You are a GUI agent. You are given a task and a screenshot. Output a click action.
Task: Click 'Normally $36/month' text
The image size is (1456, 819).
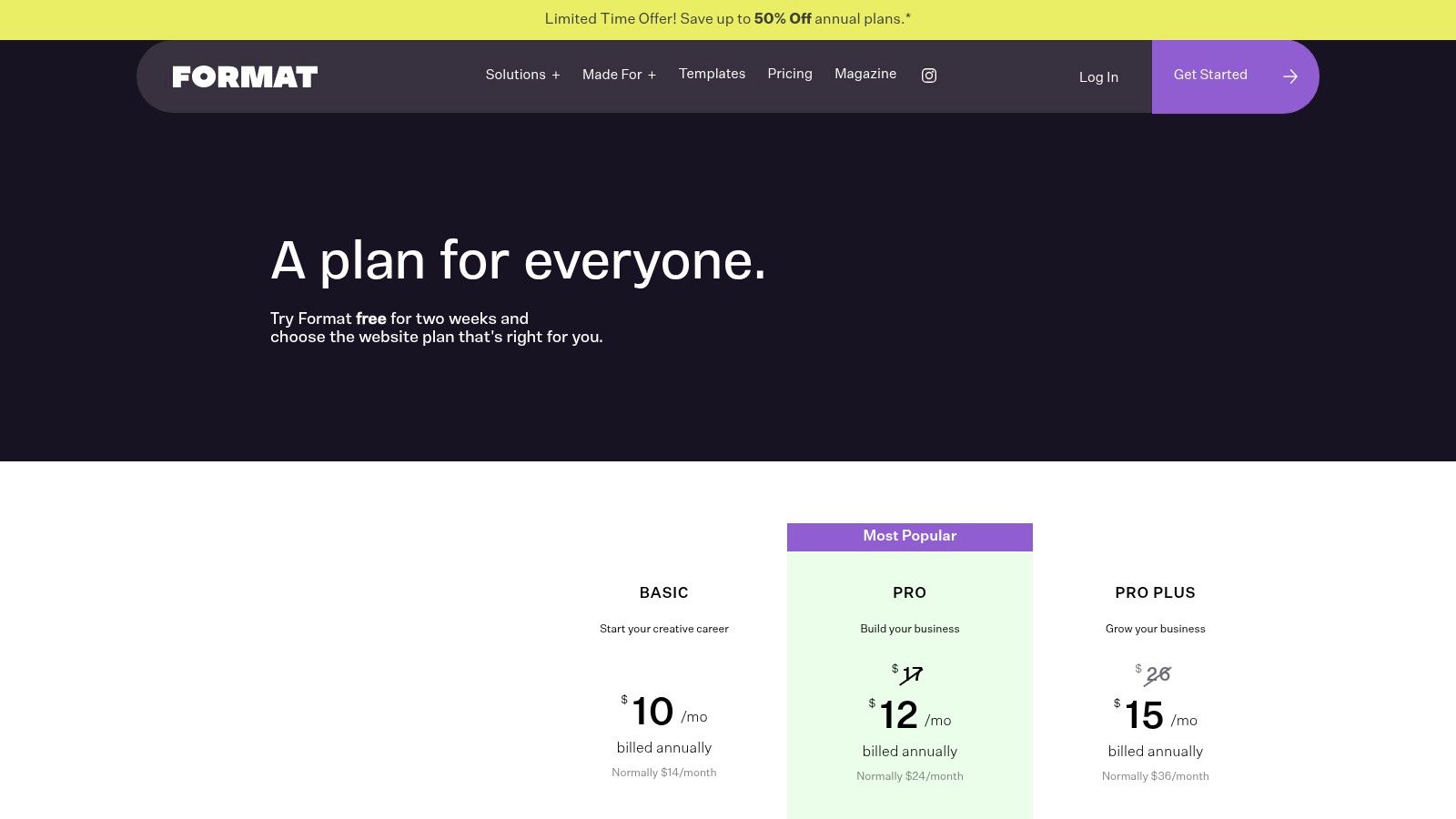(x=1156, y=776)
